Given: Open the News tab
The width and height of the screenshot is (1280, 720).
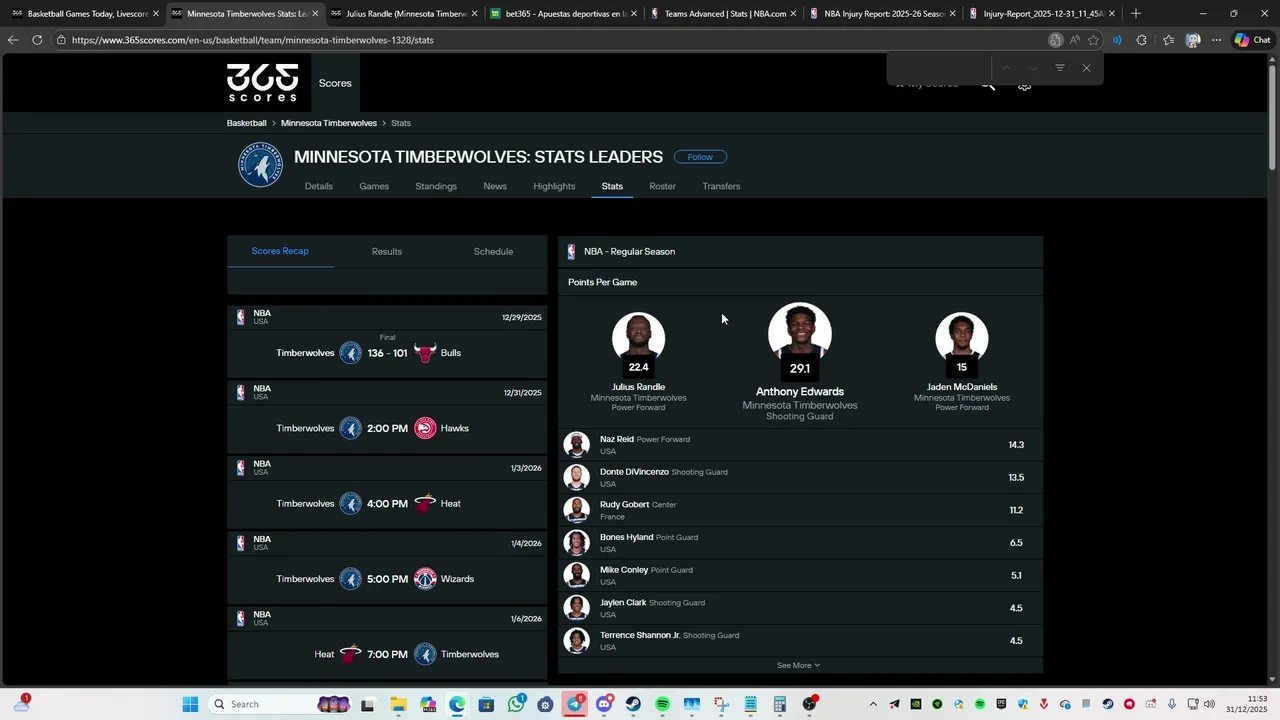Looking at the screenshot, I should pyautogui.click(x=495, y=186).
